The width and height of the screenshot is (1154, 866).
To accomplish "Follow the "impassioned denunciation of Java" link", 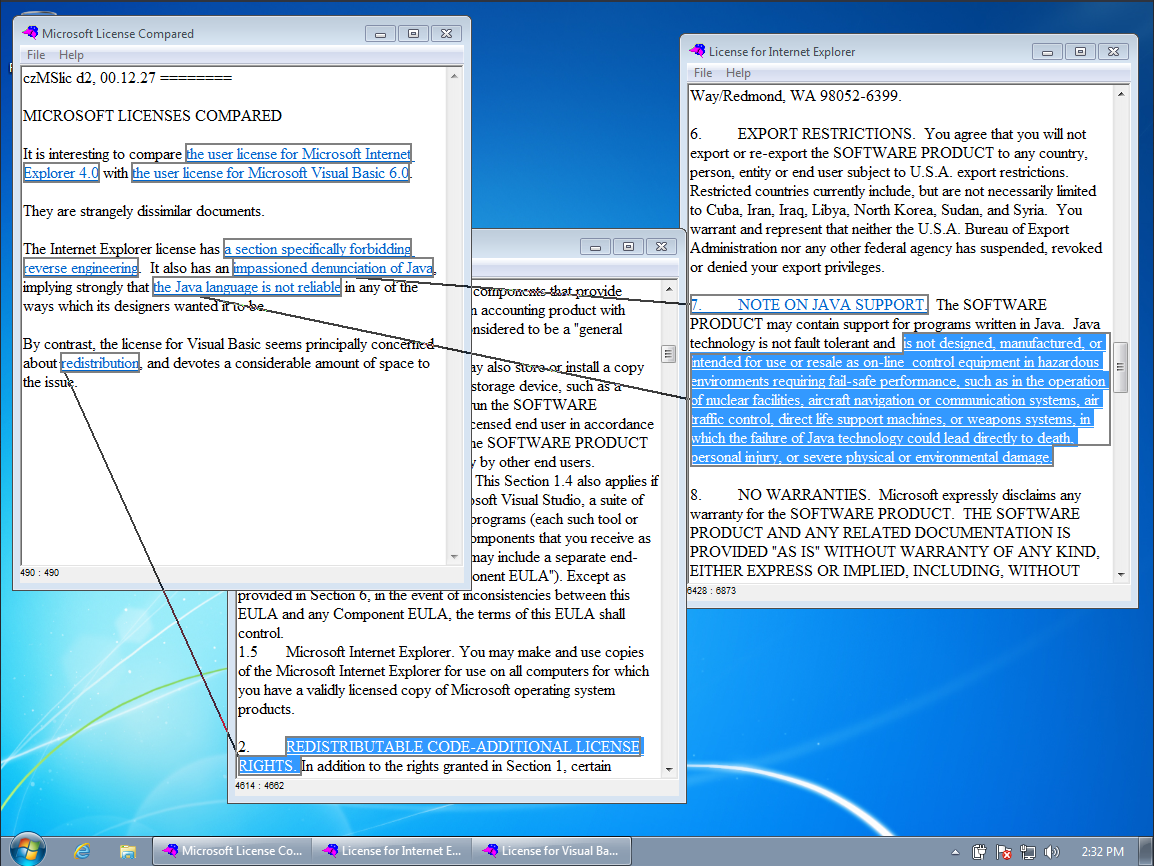I will point(333,268).
